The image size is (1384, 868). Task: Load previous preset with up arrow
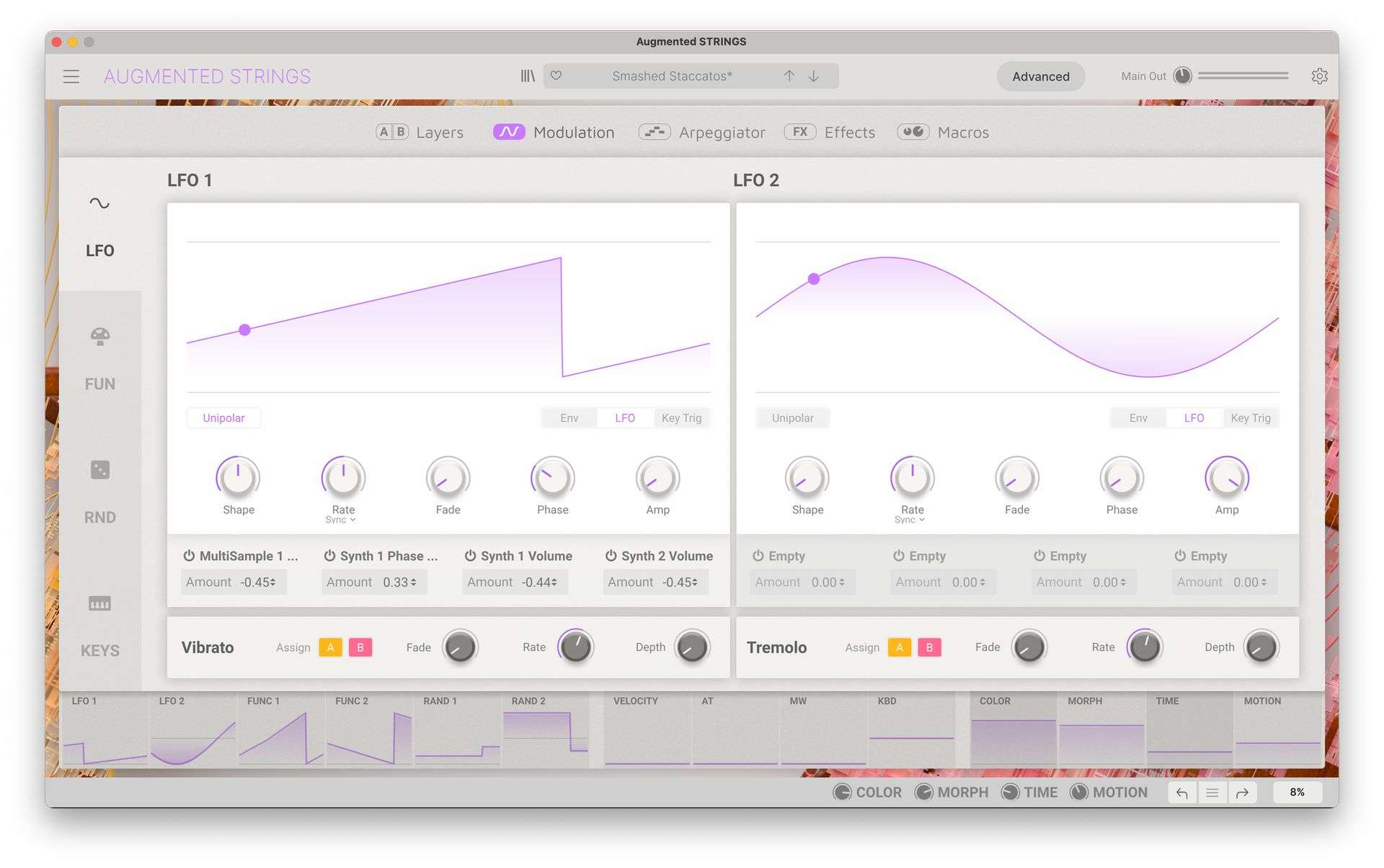[789, 76]
